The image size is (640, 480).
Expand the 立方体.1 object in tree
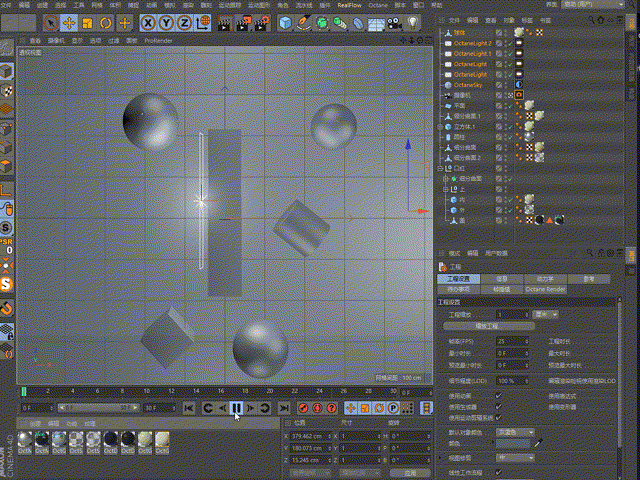pos(440,127)
